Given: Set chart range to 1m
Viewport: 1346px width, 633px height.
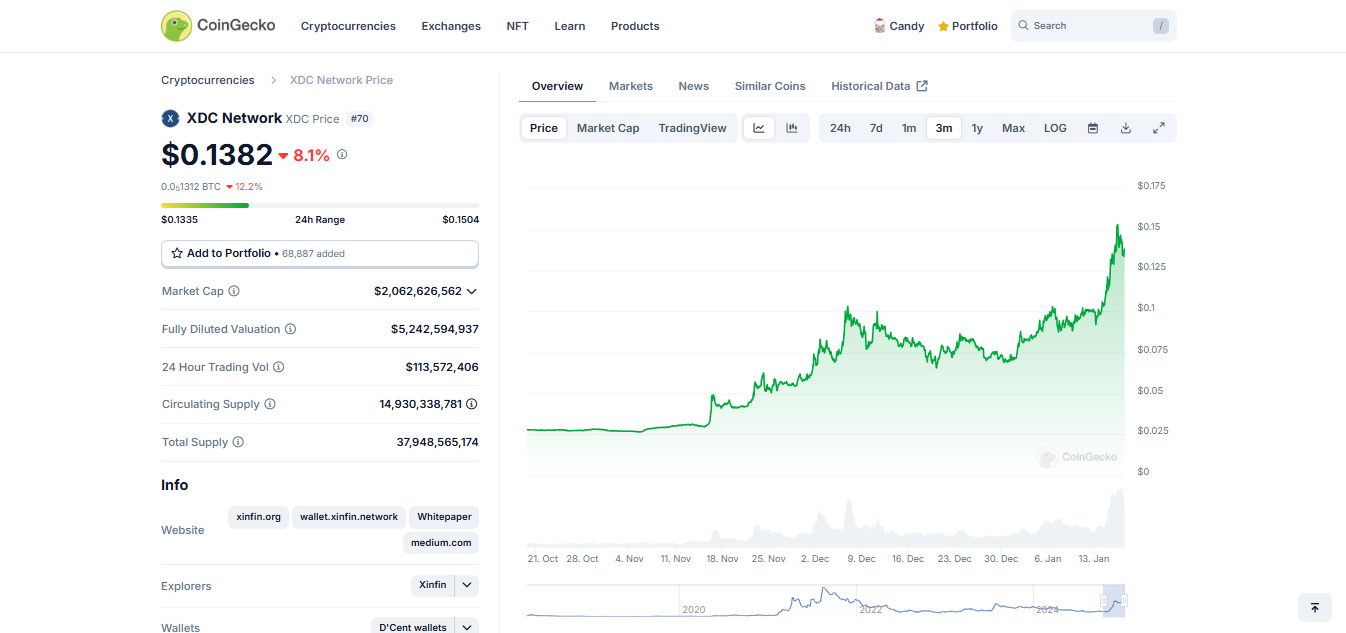Looking at the screenshot, I should 909,128.
